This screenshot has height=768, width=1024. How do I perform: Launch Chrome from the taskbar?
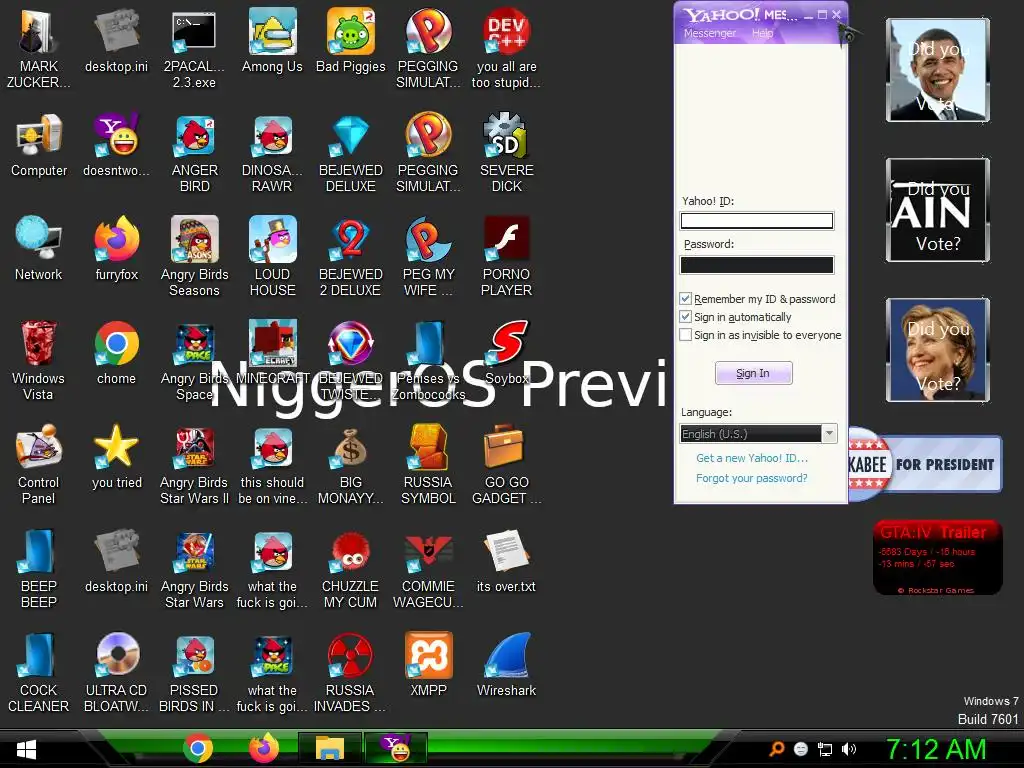[198, 748]
